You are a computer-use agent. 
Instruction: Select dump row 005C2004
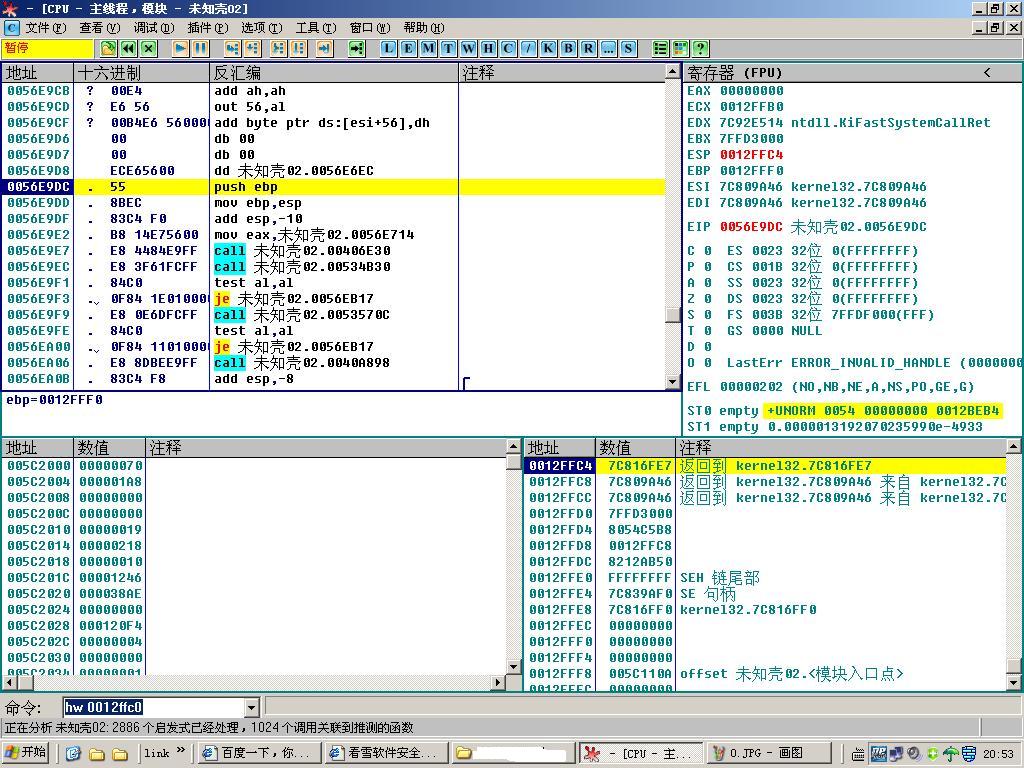[253, 482]
